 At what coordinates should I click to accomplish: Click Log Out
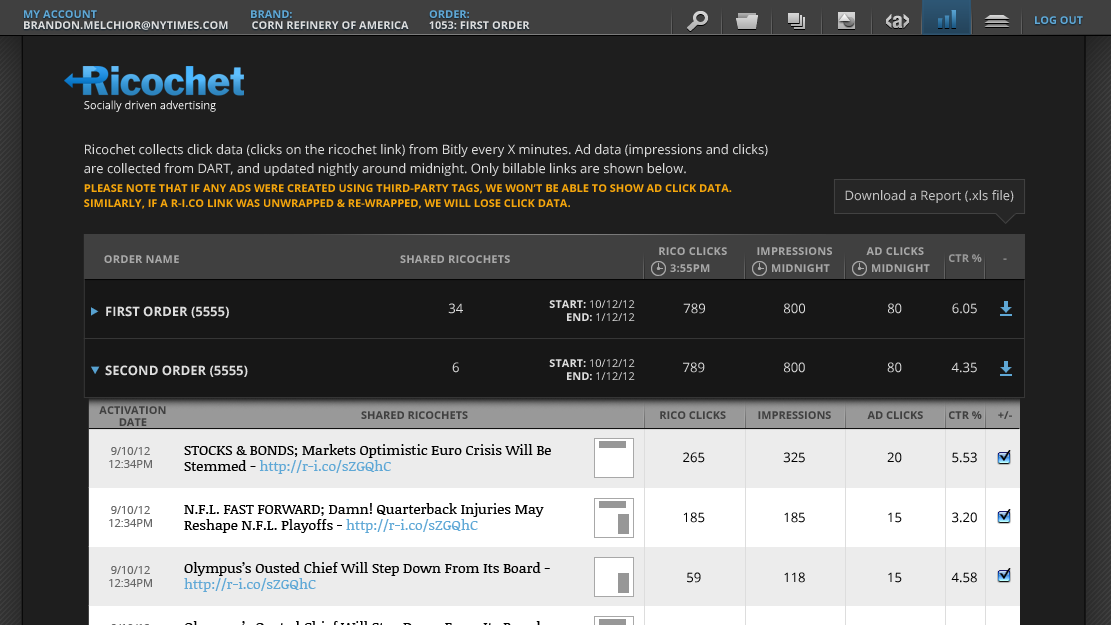(1058, 21)
